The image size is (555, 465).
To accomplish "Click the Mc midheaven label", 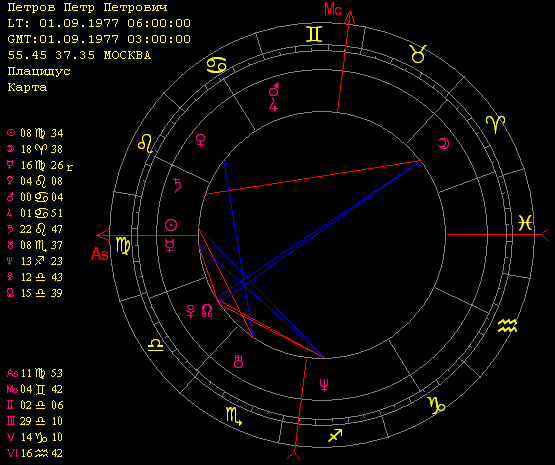I will pos(333,9).
